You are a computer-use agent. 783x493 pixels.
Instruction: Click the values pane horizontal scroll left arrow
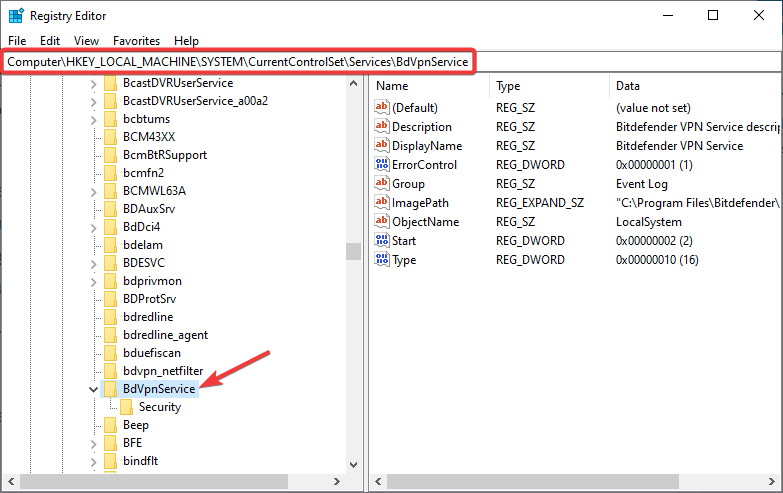tap(378, 482)
